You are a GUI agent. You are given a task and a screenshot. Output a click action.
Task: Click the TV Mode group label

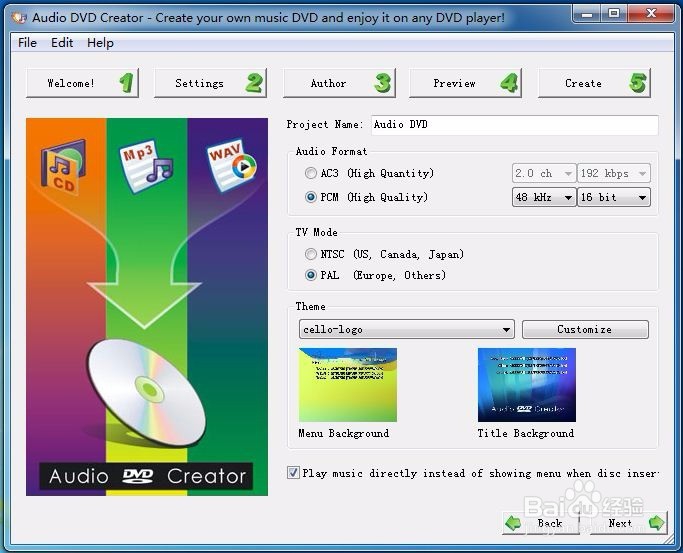317,233
